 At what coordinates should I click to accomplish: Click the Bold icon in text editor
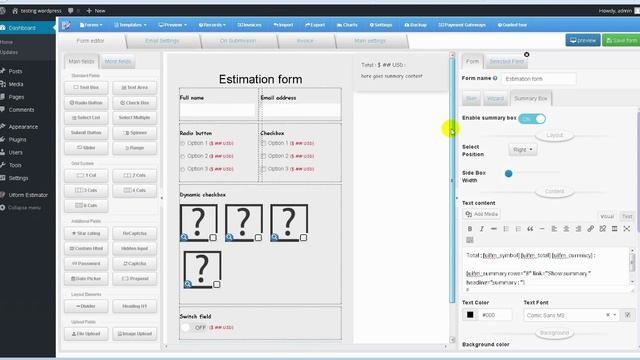point(469,229)
